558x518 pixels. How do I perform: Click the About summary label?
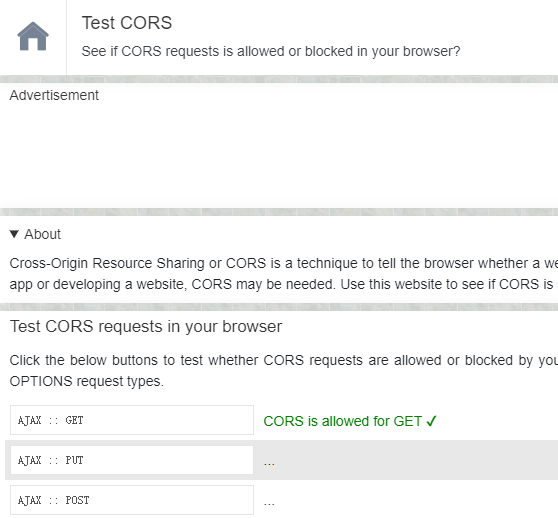point(42,234)
